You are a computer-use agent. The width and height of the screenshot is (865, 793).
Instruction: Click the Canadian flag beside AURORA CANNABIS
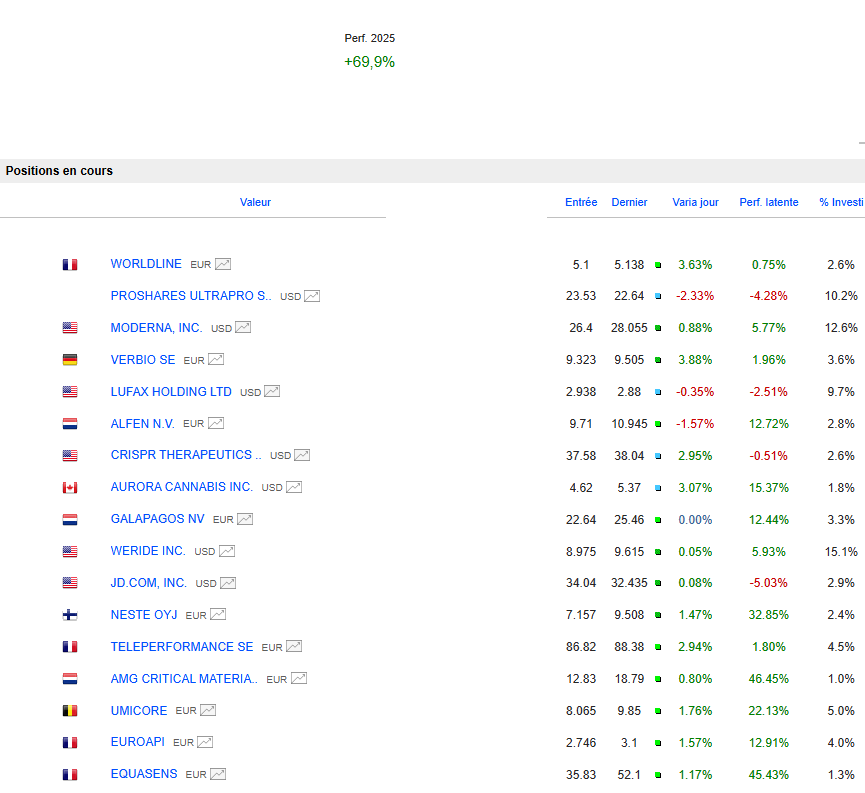(70, 488)
